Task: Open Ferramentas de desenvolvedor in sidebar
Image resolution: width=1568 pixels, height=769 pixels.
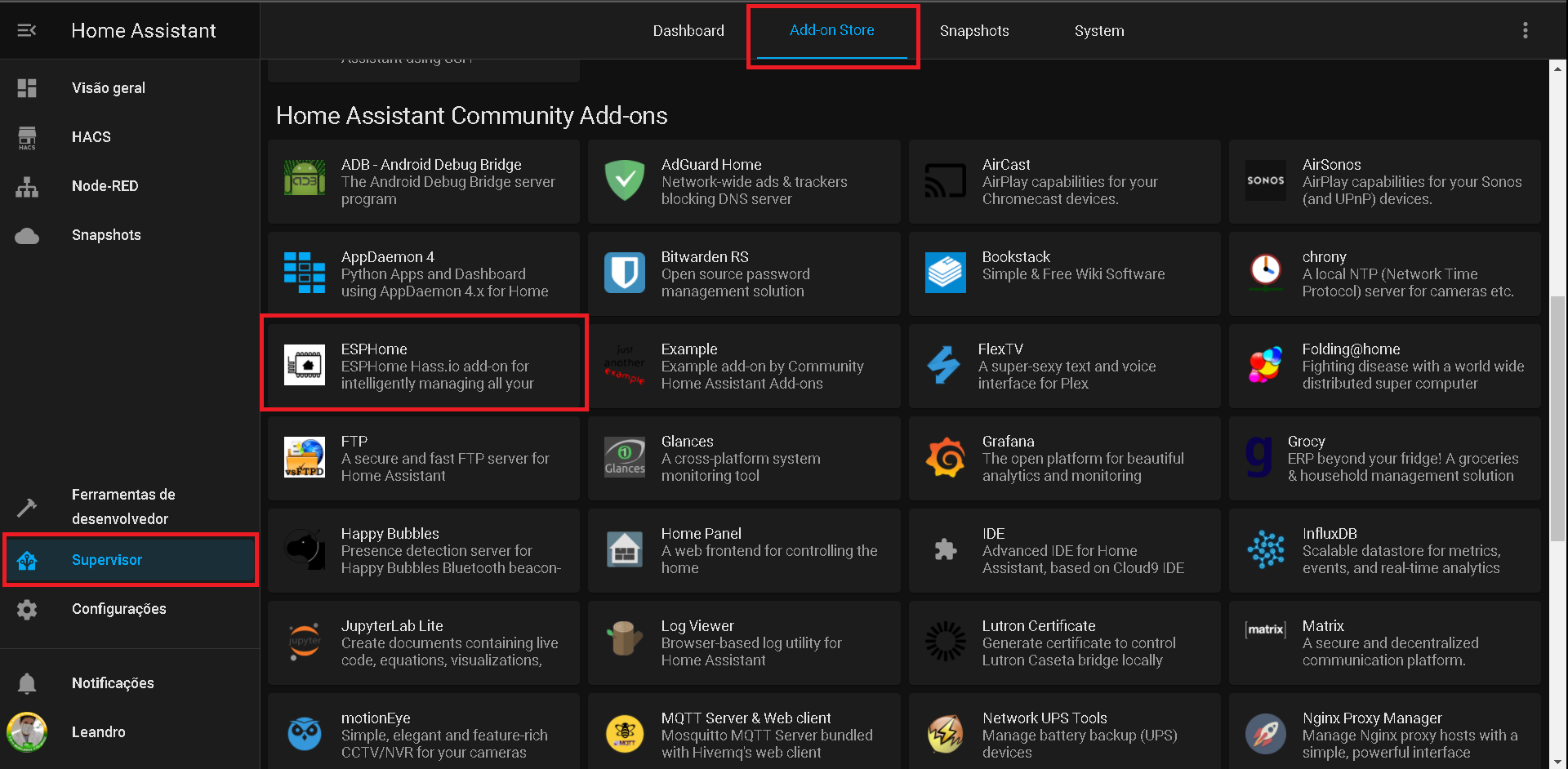Action: 131,507
